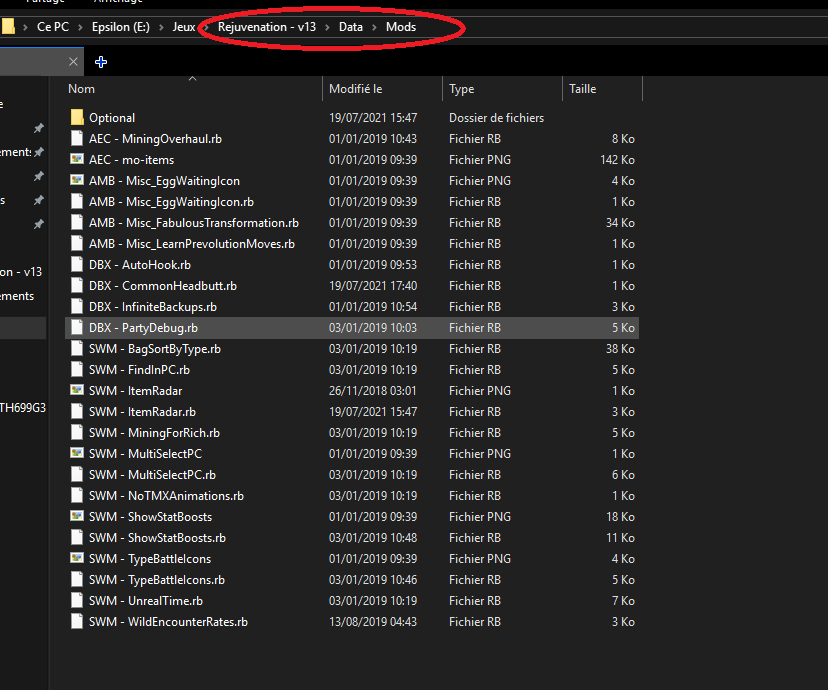Expand the chevron after Epsilon (E:)
Viewport: 828px width, 690px height.
[x=161, y=27]
